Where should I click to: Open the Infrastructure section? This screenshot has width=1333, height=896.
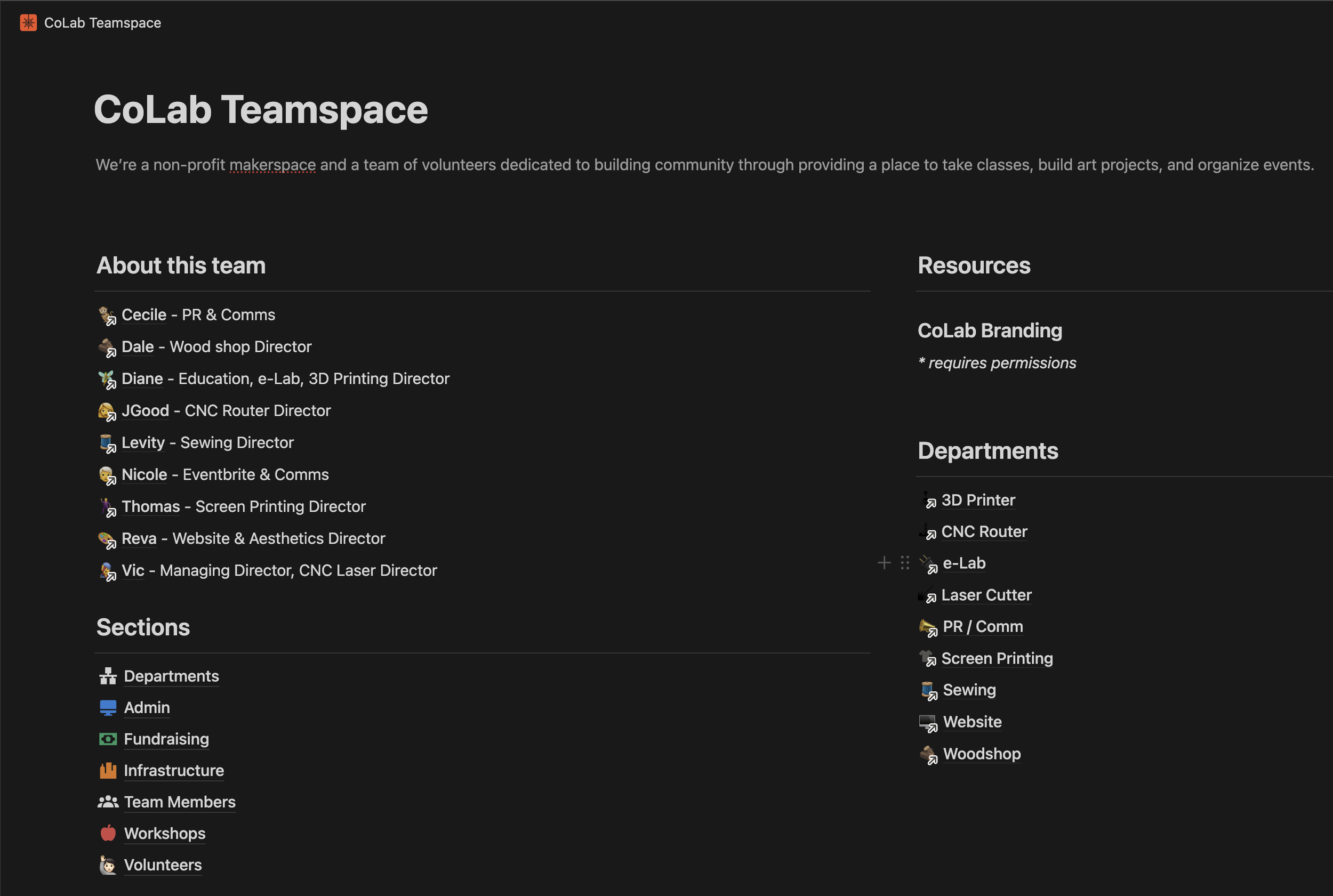click(x=174, y=770)
